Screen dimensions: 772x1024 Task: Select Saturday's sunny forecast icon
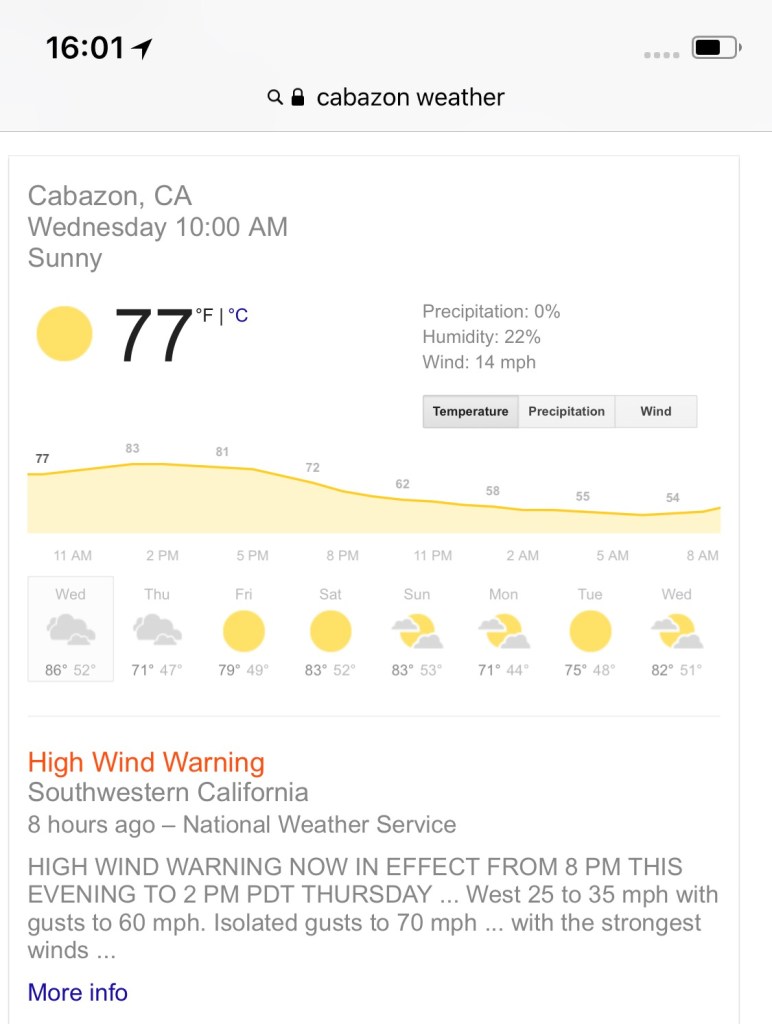[330, 631]
